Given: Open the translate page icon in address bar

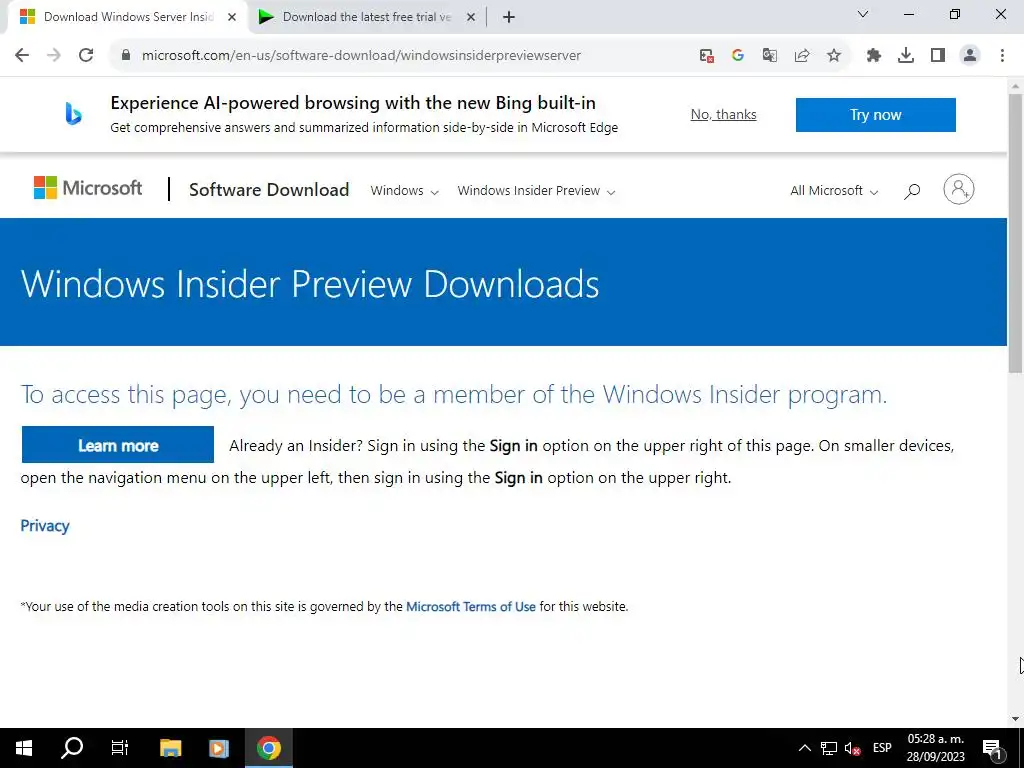Looking at the screenshot, I should click(706, 56).
